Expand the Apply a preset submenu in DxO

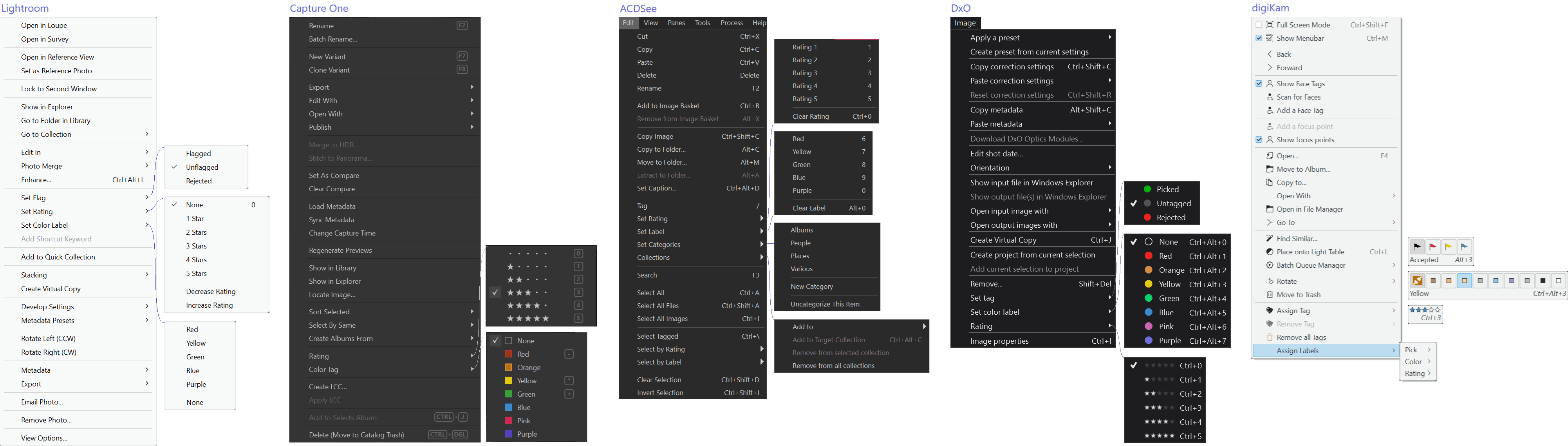click(1110, 38)
